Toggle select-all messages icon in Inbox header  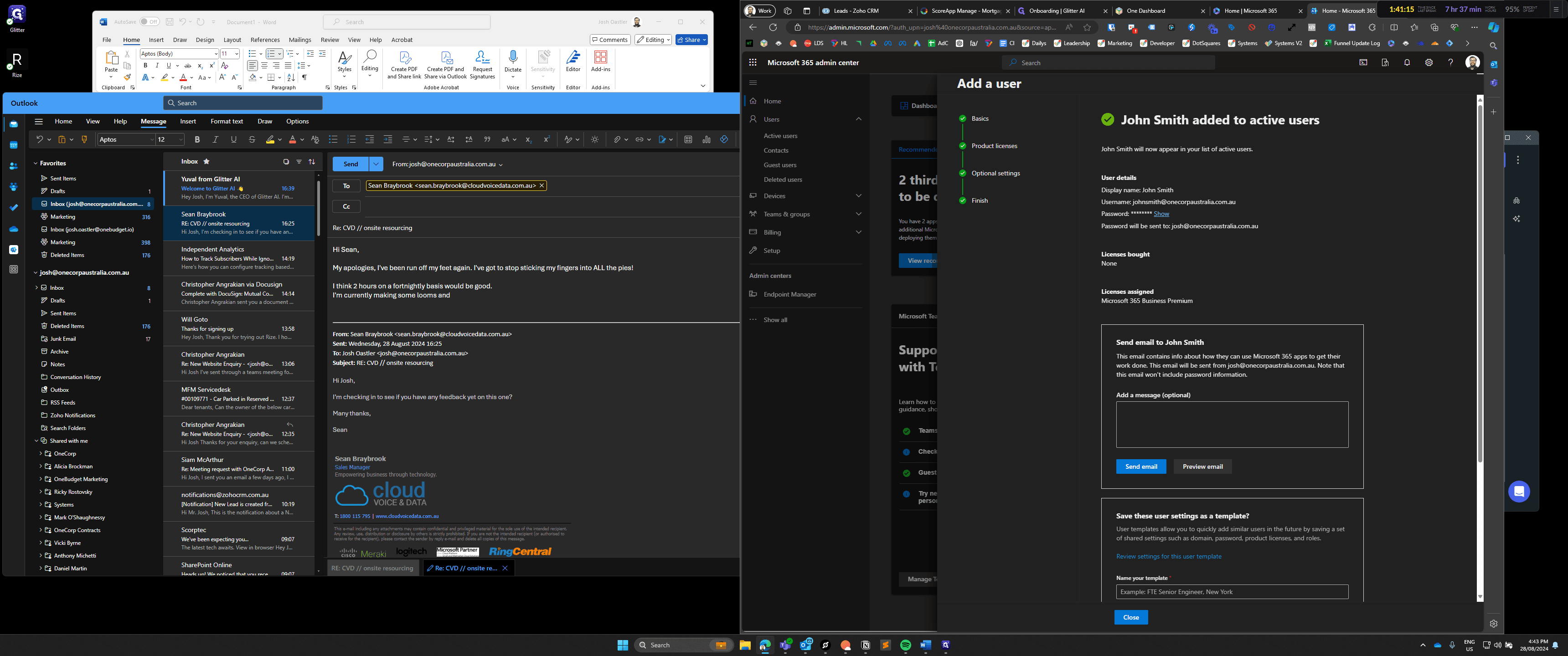(x=286, y=162)
